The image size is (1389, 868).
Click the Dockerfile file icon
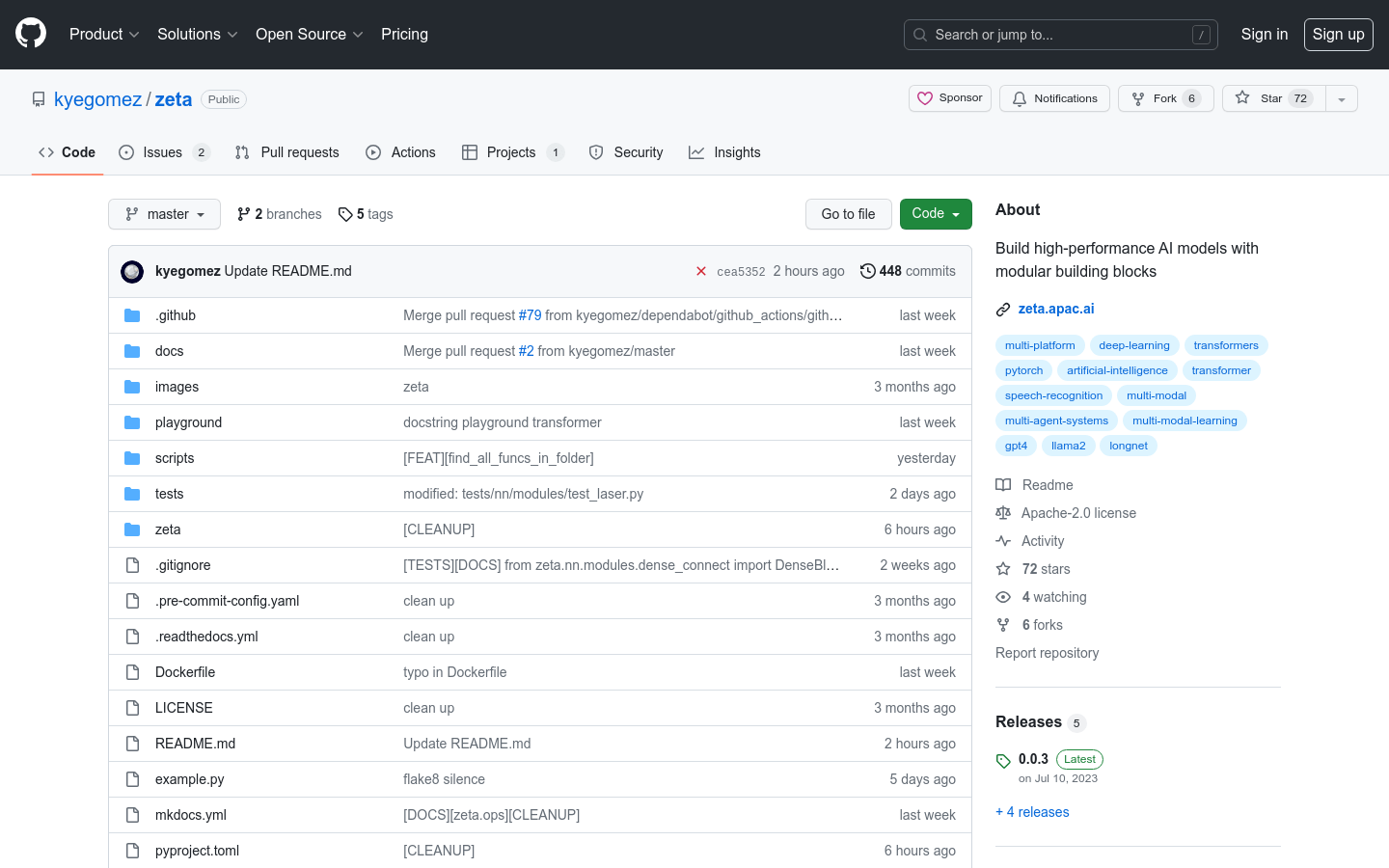[x=132, y=672]
